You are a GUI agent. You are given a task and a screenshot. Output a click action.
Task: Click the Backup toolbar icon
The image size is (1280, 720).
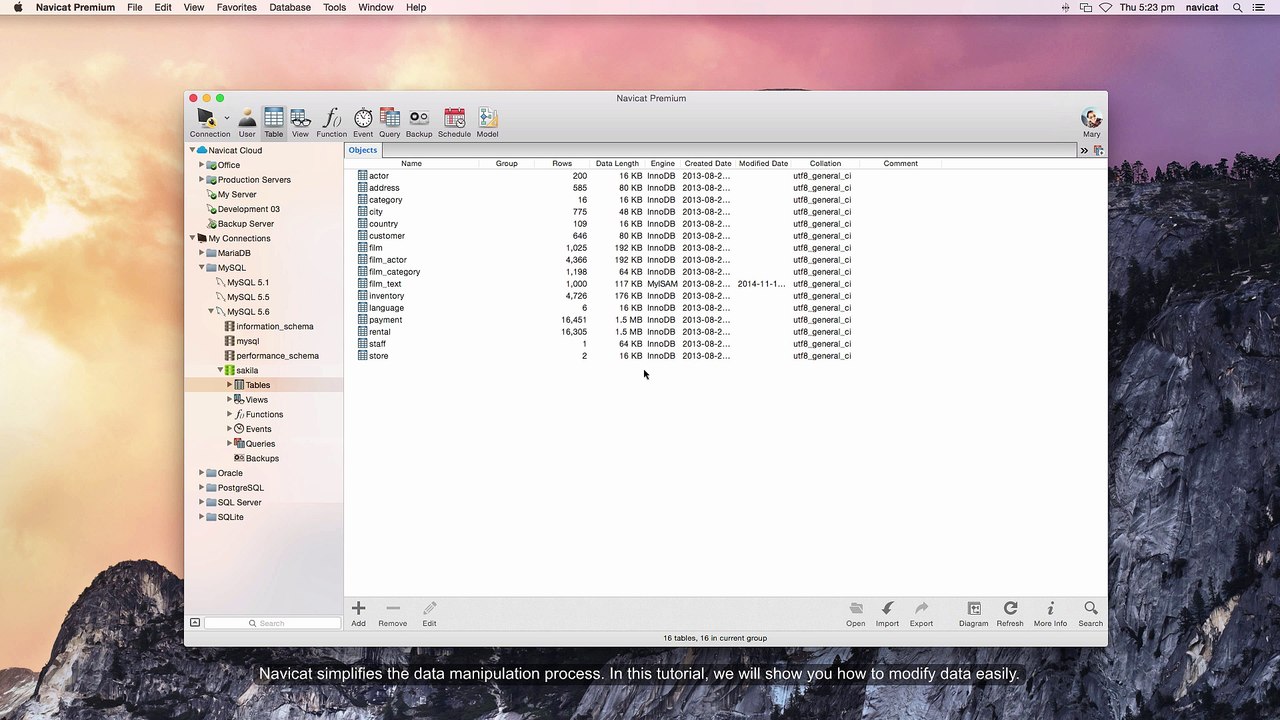tap(419, 122)
